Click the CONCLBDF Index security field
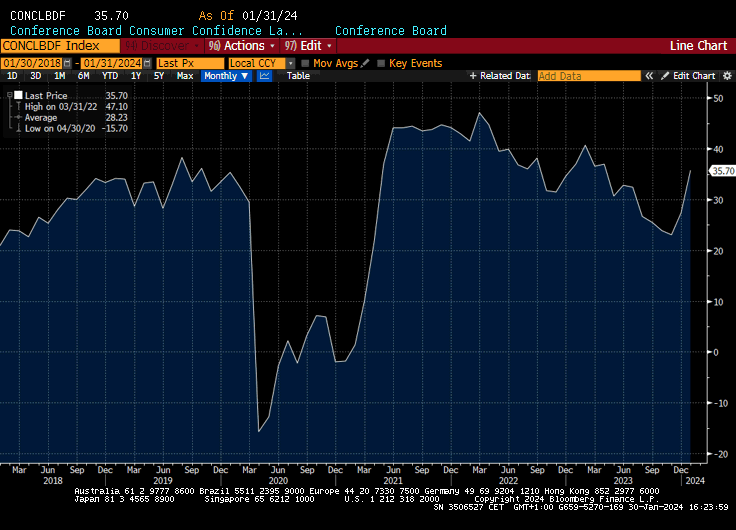This screenshot has height=530, width=736. pos(60,46)
